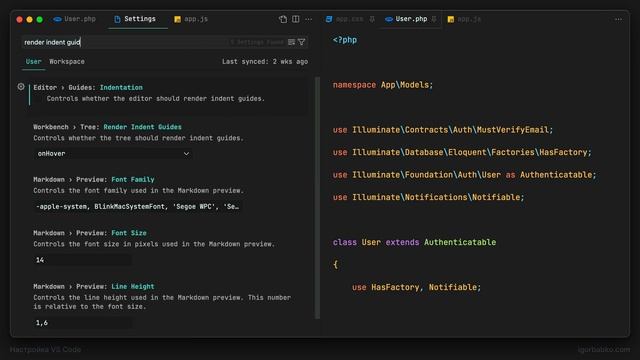Click Last synced: 2 wks ago

[x=265, y=62]
